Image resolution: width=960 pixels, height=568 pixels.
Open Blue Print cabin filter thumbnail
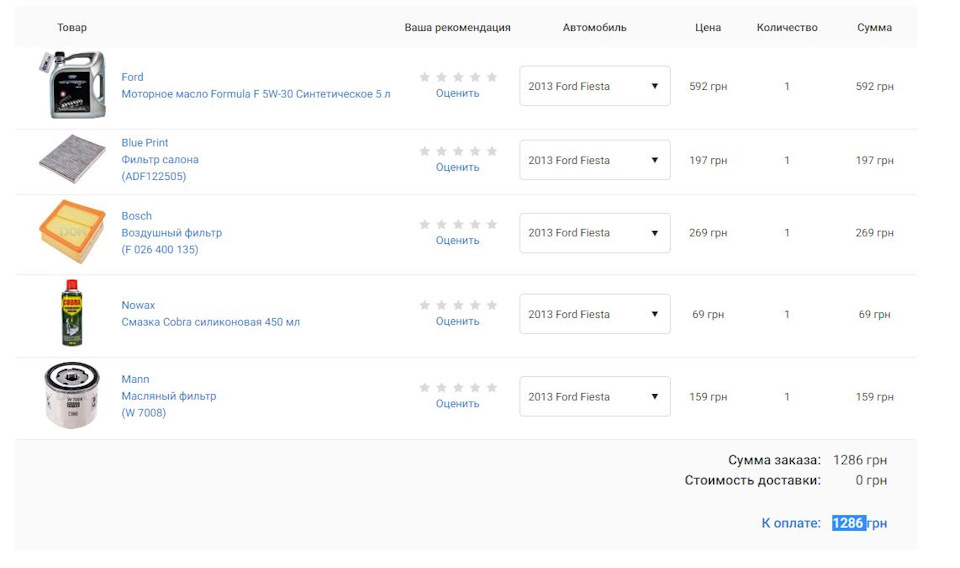coord(72,159)
